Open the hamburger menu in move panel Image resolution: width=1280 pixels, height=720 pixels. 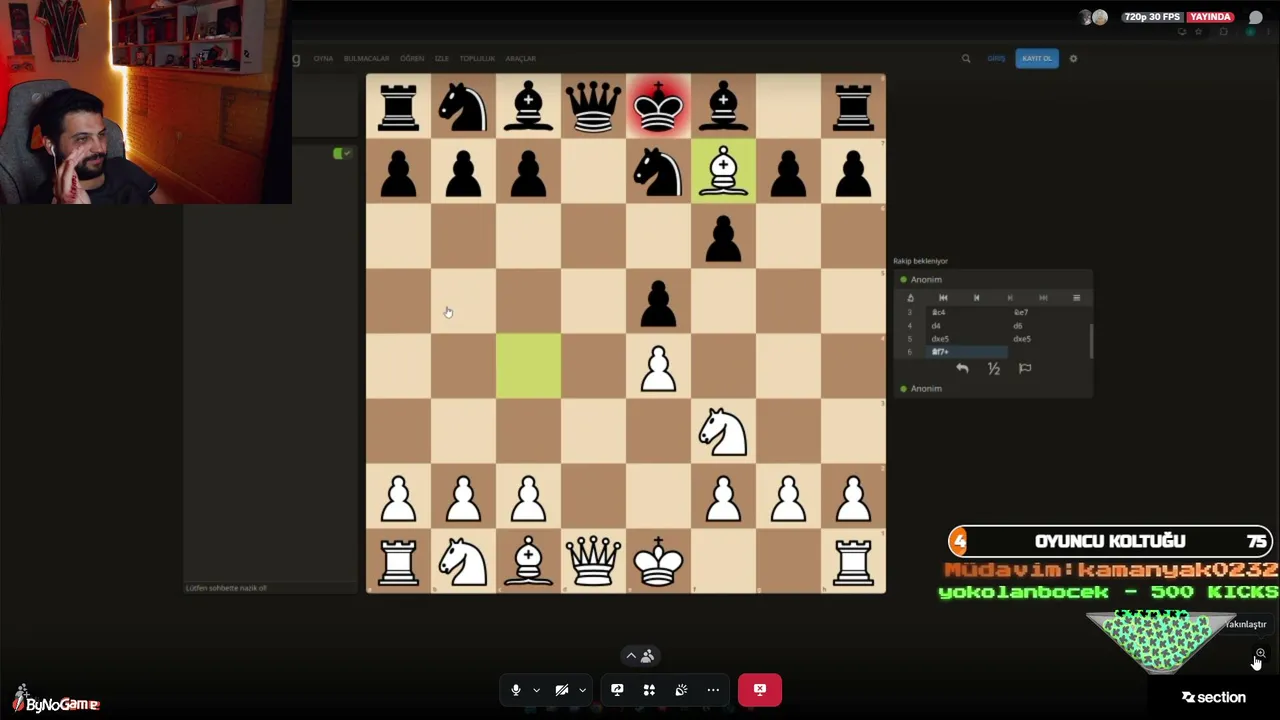[1076, 297]
